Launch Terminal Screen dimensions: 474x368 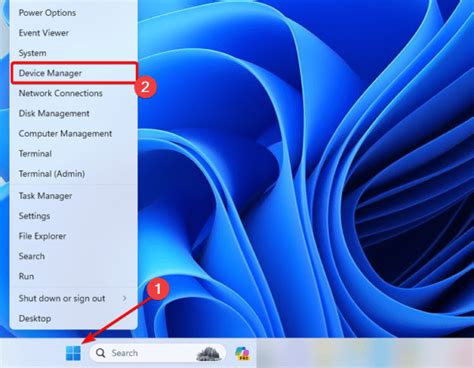pos(74,154)
